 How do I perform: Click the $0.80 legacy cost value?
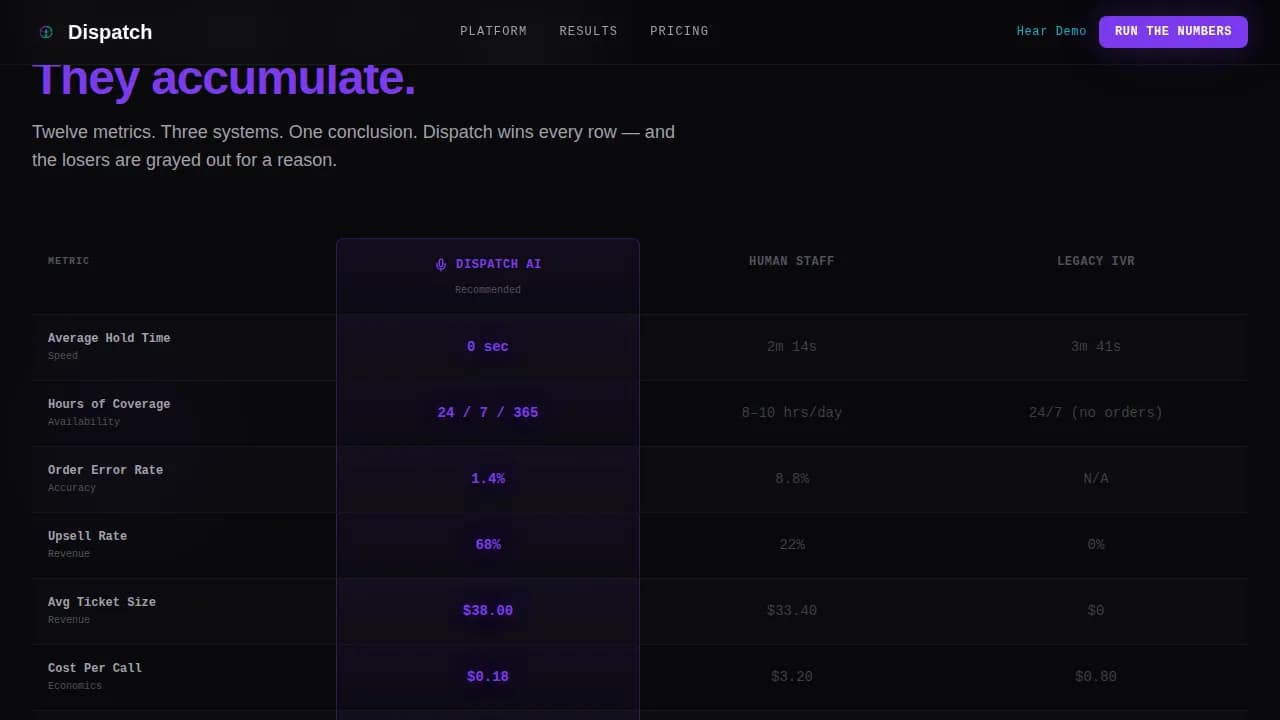[x=1096, y=677]
